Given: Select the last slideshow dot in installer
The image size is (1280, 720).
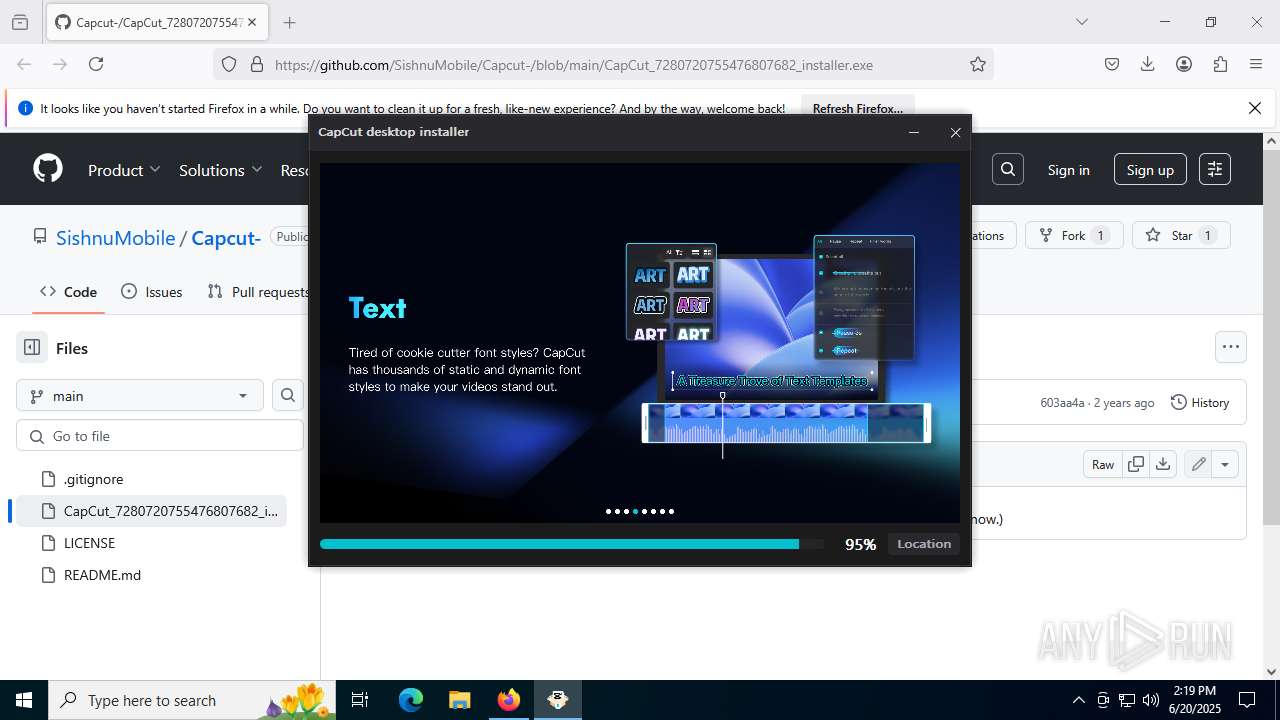Looking at the screenshot, I should (671, 511).
